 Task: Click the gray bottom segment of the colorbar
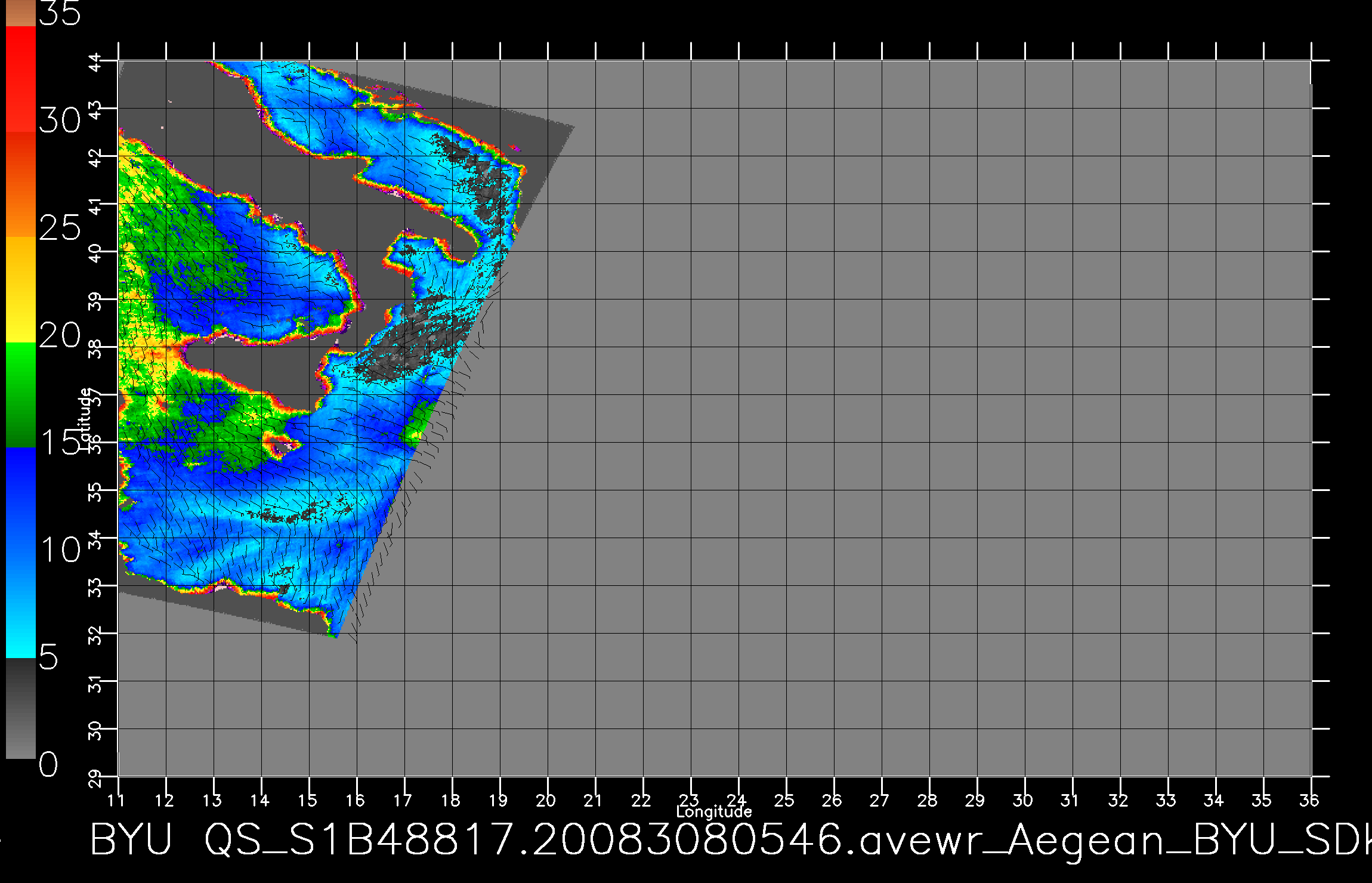[21, 708]
